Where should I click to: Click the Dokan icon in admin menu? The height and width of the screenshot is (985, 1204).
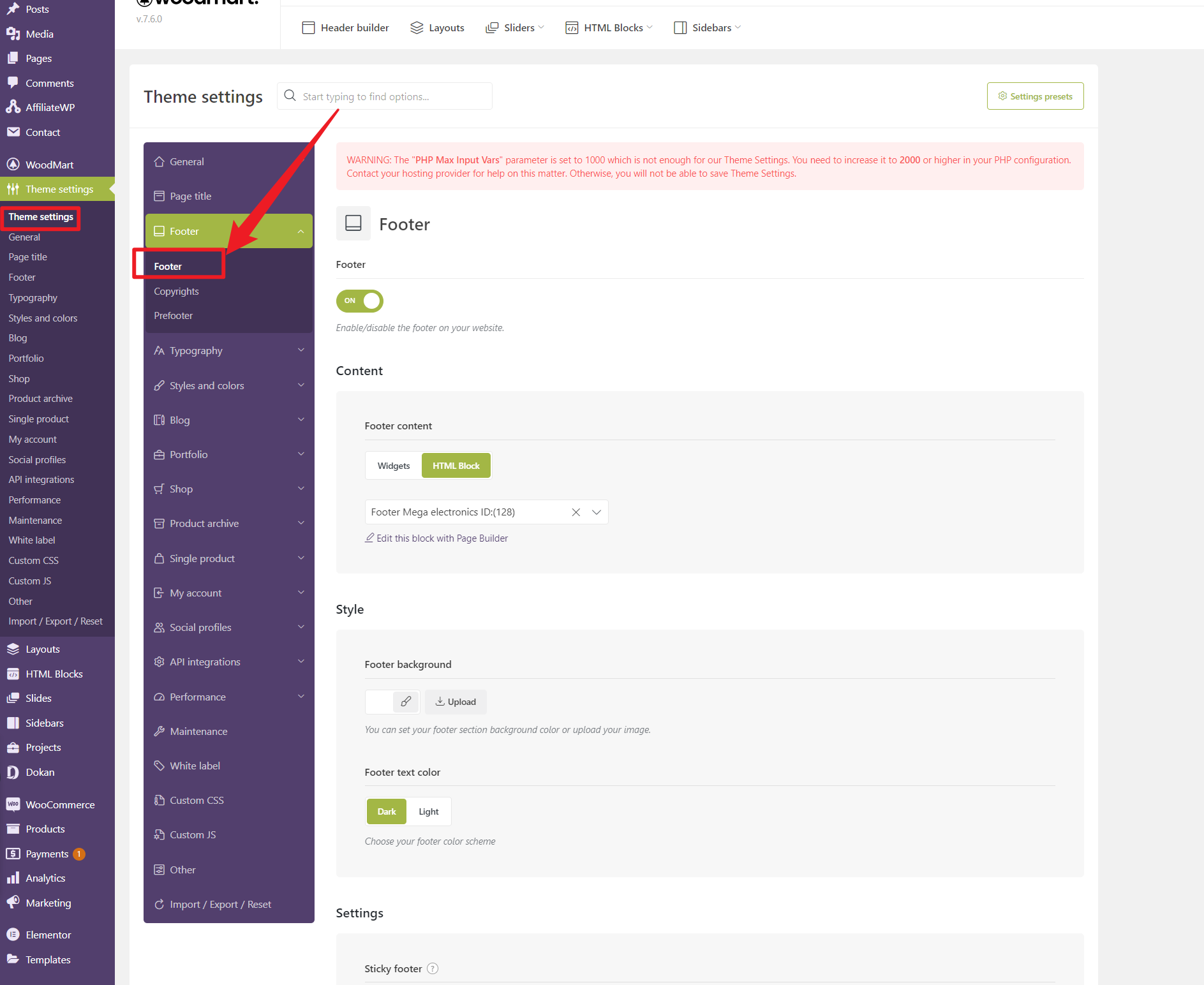click(13, 772)
